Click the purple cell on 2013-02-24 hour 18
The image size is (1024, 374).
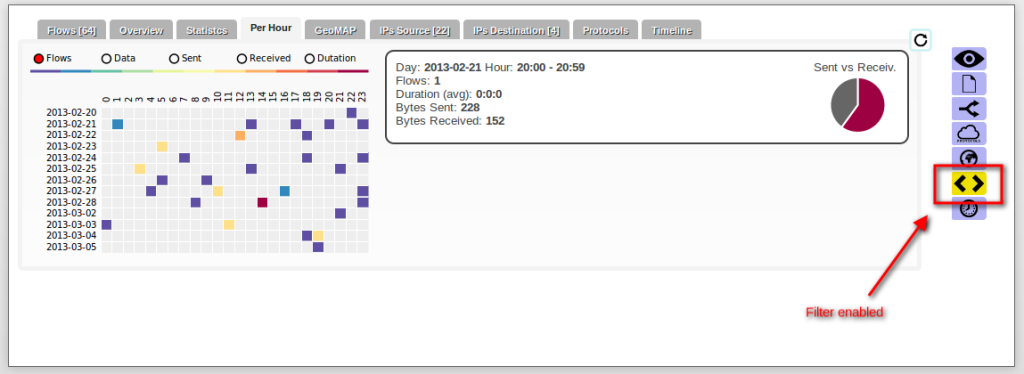pyautogui.click(x=307, y=157)
